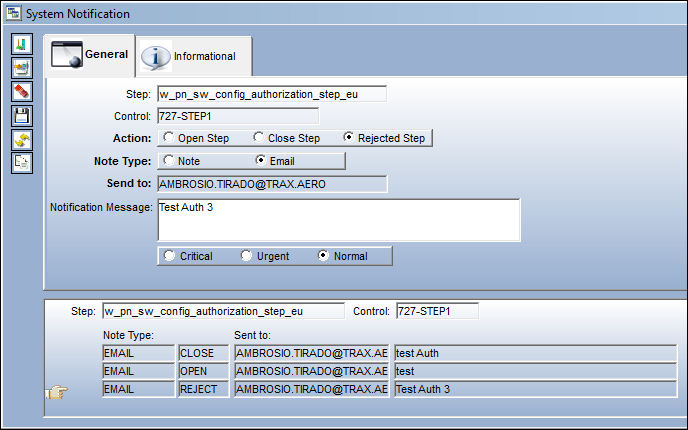Click the Control field in the lower list panel

[x=437, y=311]
